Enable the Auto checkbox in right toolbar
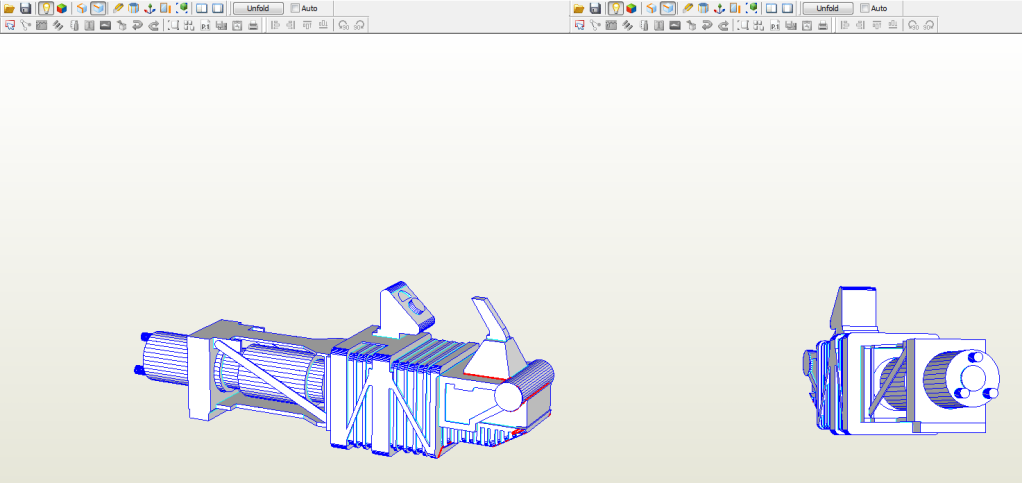The height and width of the screenshot is (483, 1022). pyautogui.click(x=865, y=8)
